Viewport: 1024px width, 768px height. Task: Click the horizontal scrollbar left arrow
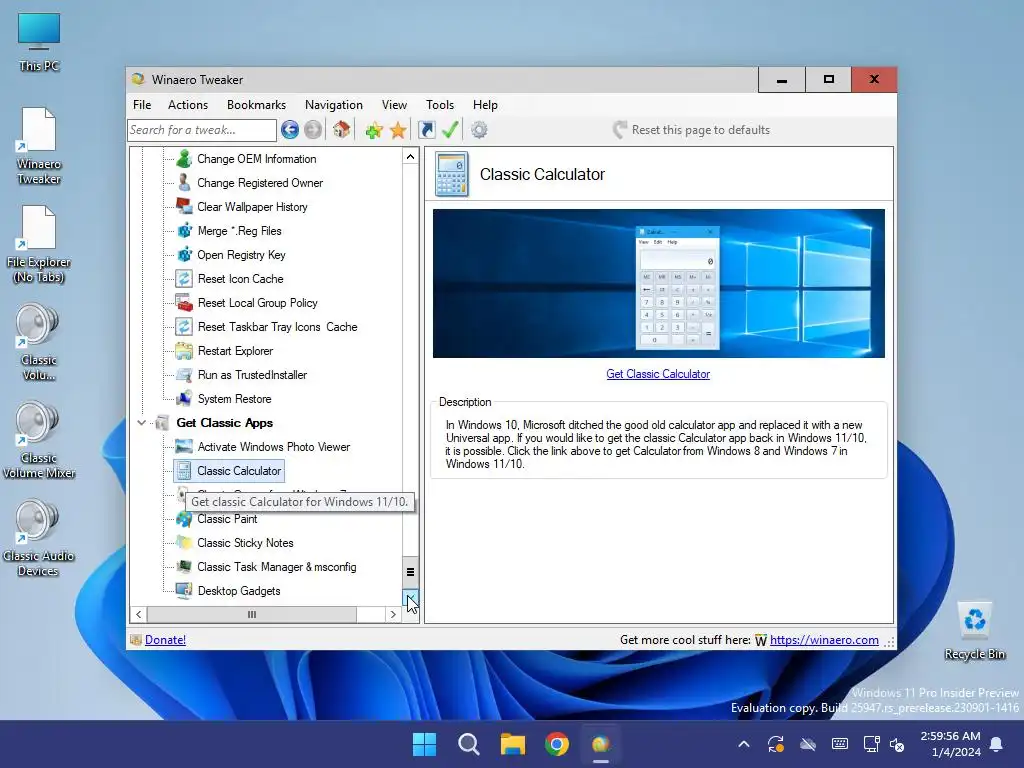tap(138, 615)
